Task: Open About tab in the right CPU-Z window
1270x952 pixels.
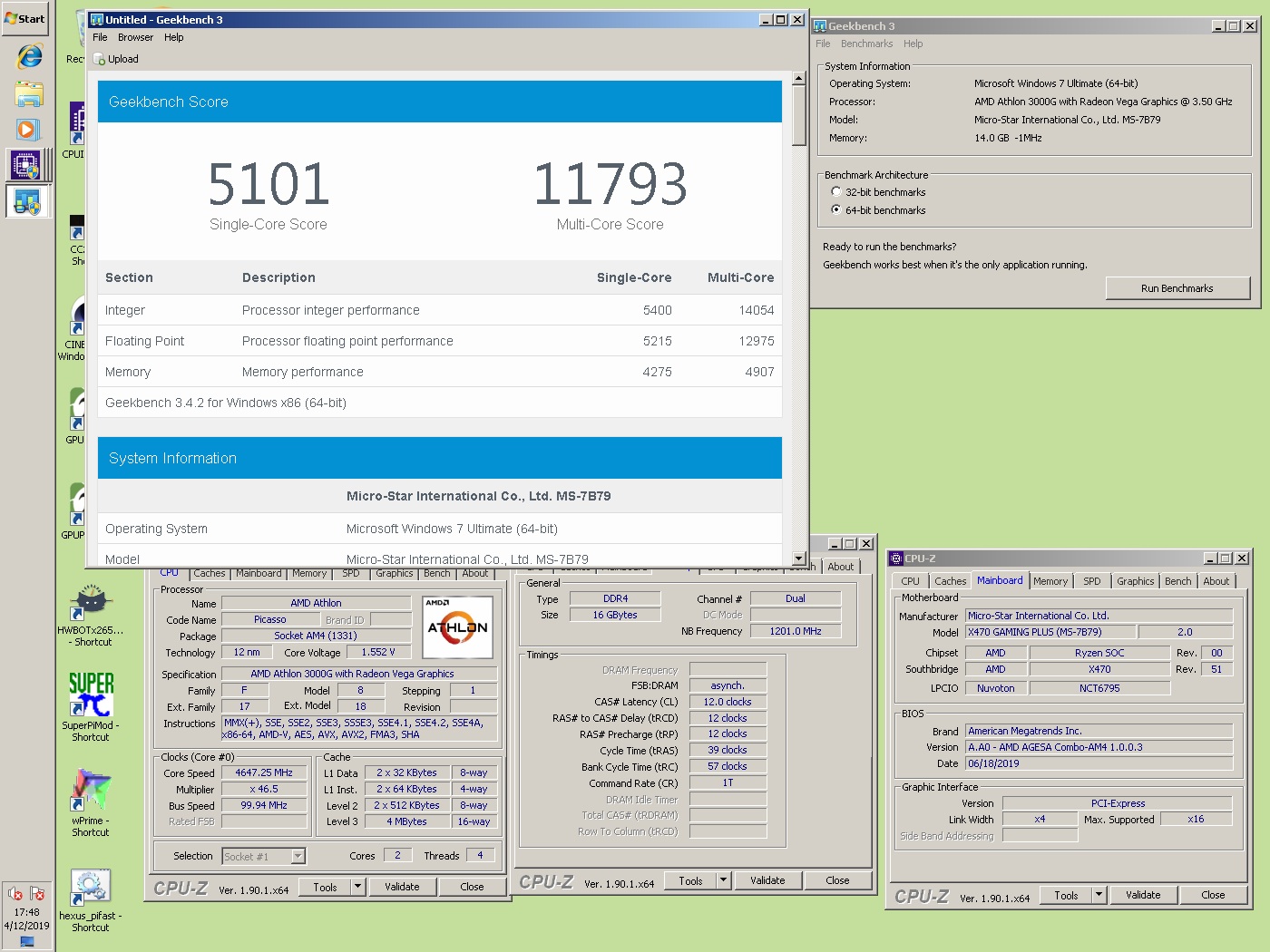Action: click(x=1216, y=581)
